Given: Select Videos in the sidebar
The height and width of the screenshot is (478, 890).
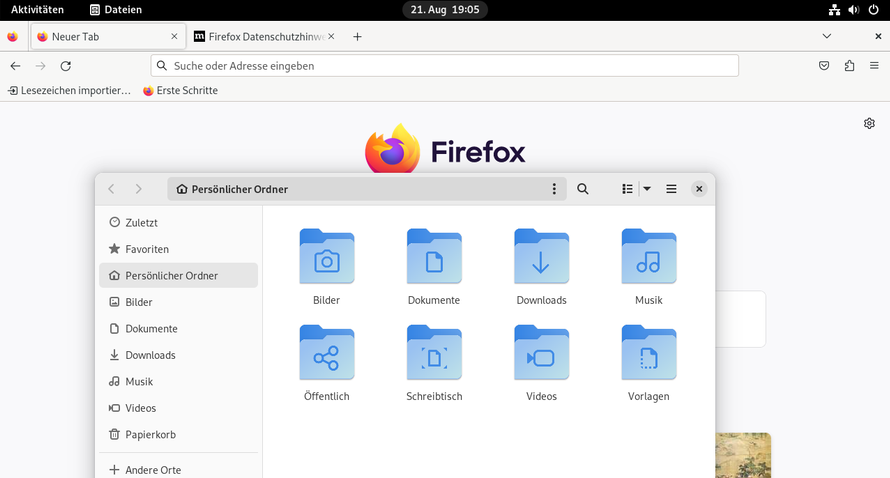Looking at the screenshot, I should [x=178, y=408].
